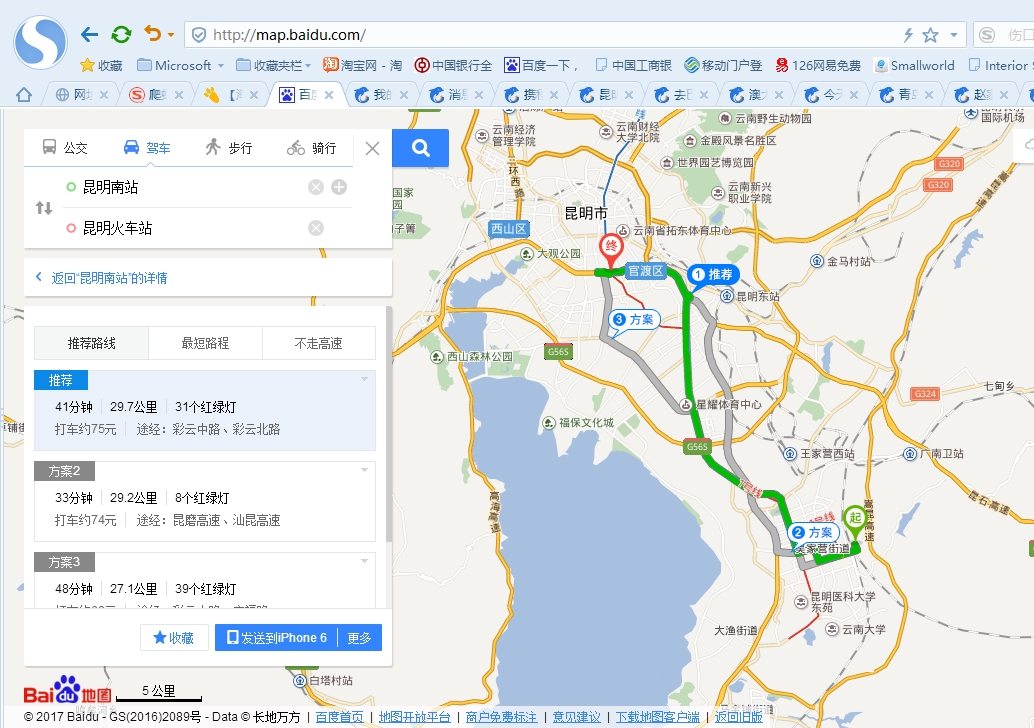Reload the page with the green refresh icon

click(x=121, y=34)
